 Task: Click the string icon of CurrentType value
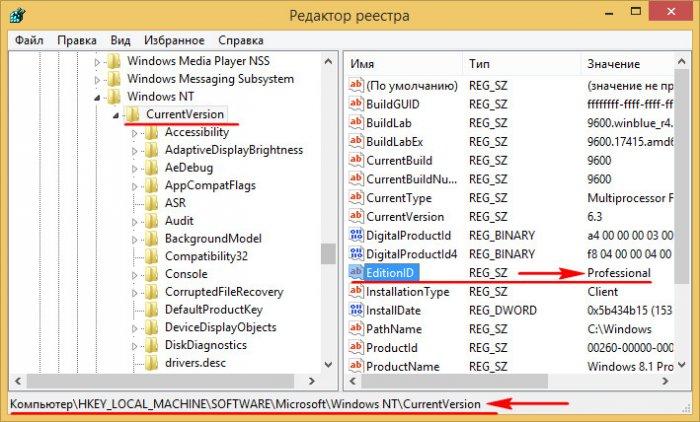point(356,197)
